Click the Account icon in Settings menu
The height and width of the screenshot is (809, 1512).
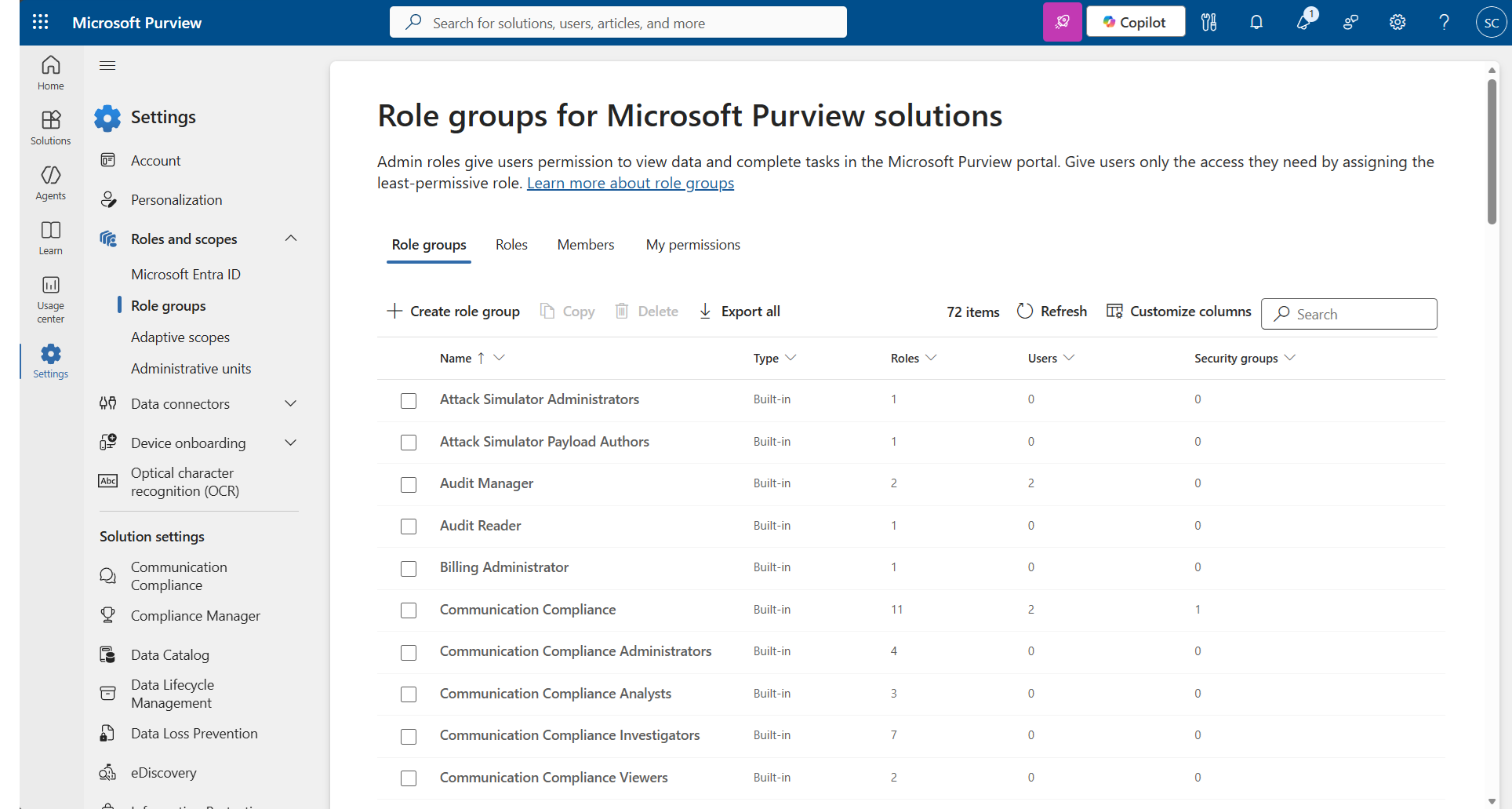tap(108, 160)
